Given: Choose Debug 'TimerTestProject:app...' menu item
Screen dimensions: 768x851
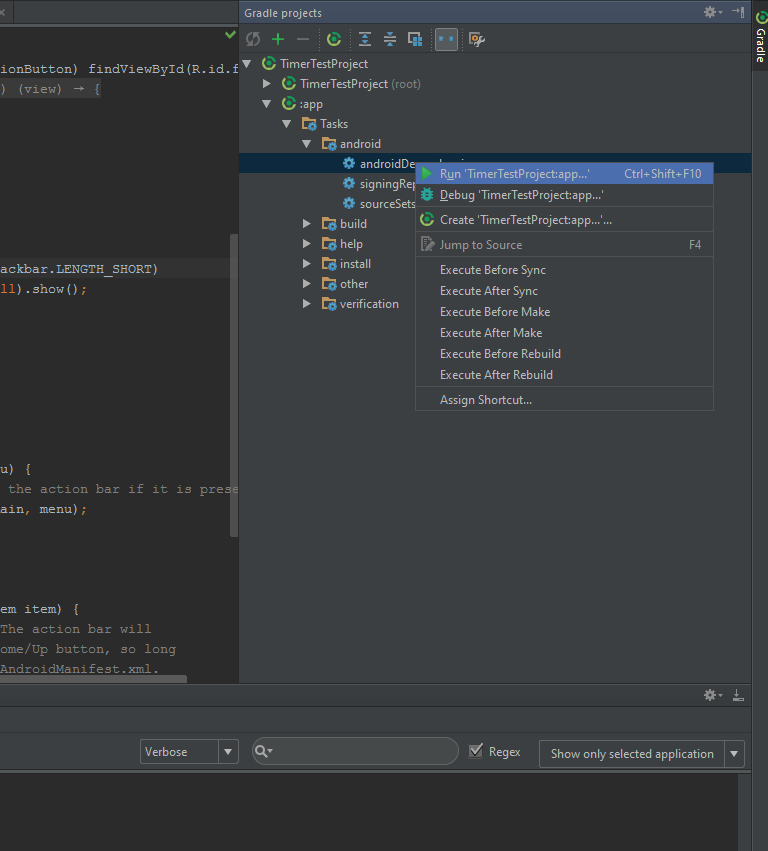Looking at the screenshot, I should [564, 195].
